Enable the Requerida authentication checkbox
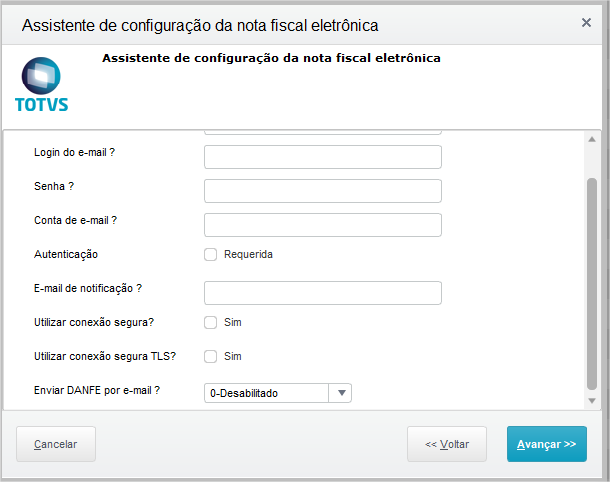The width and height of the screenshot is (610, 482). pos(210,254)
